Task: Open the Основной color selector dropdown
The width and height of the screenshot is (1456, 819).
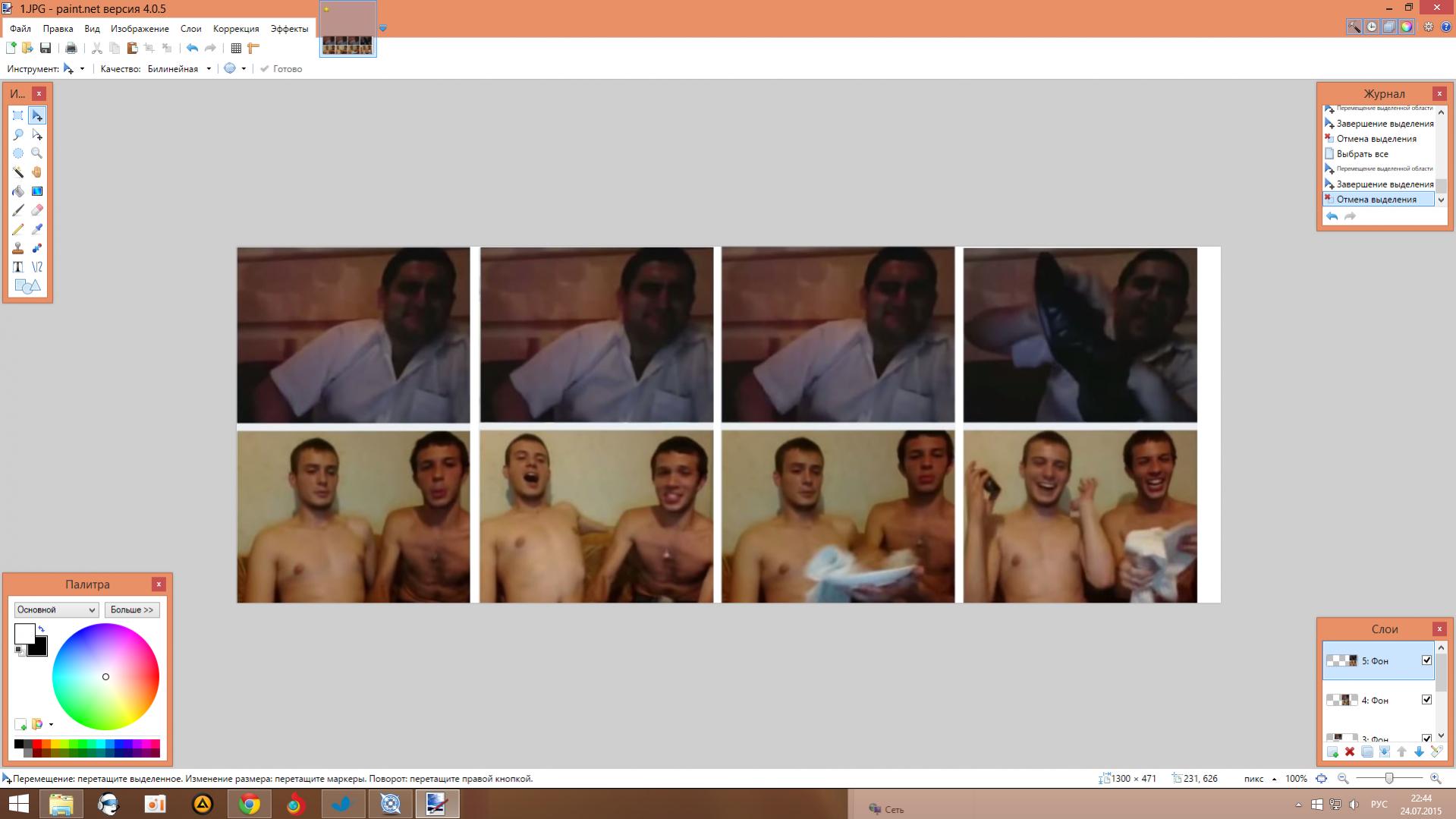Action: 56,610
